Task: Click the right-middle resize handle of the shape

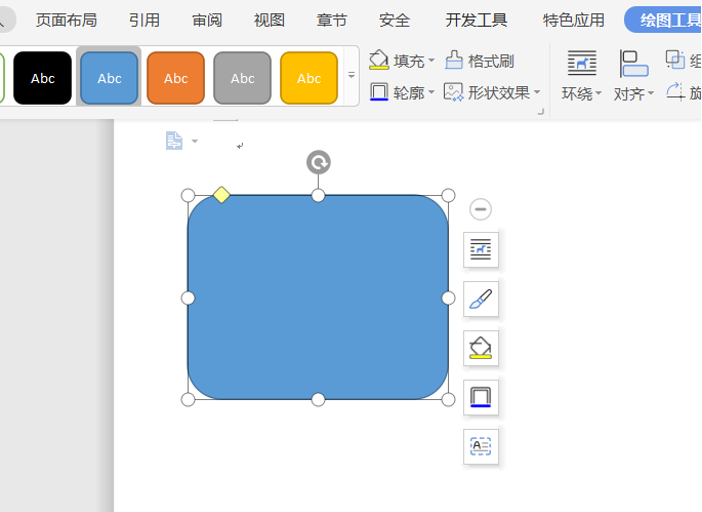Action: pyautogui.click(x=448, y=298)
